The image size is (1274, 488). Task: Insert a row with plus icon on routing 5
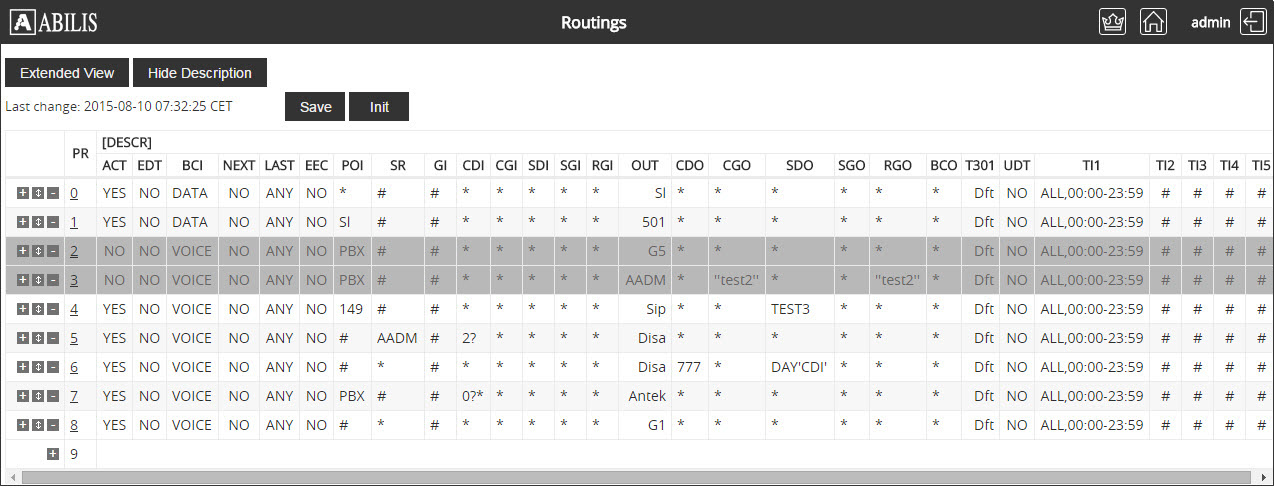[23, 338]
